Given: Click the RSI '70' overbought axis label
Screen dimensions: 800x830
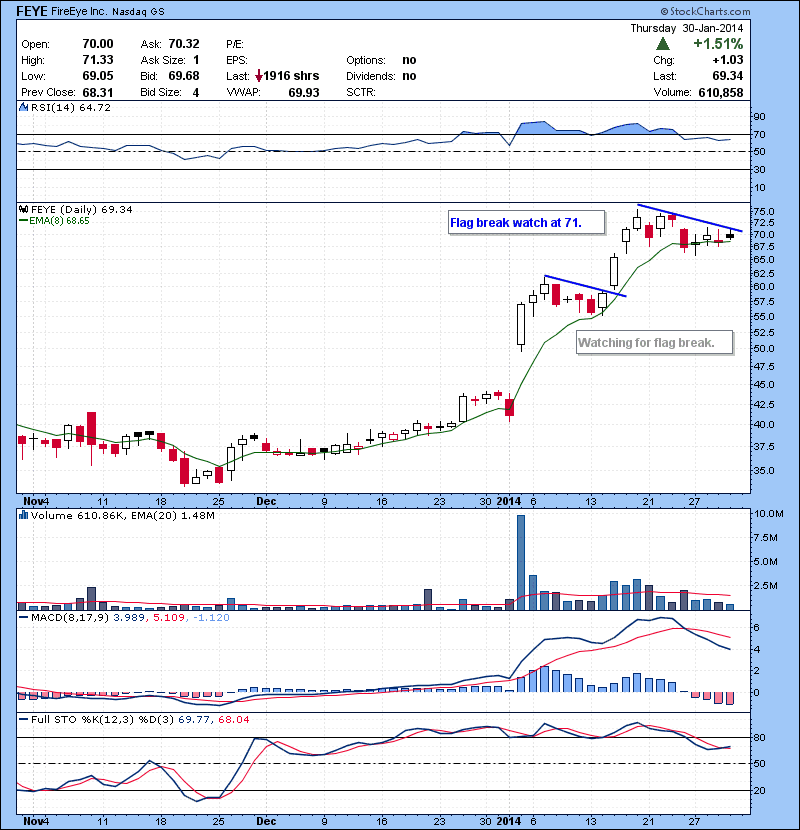Looking at the screenshot, I should coord(759,134).
